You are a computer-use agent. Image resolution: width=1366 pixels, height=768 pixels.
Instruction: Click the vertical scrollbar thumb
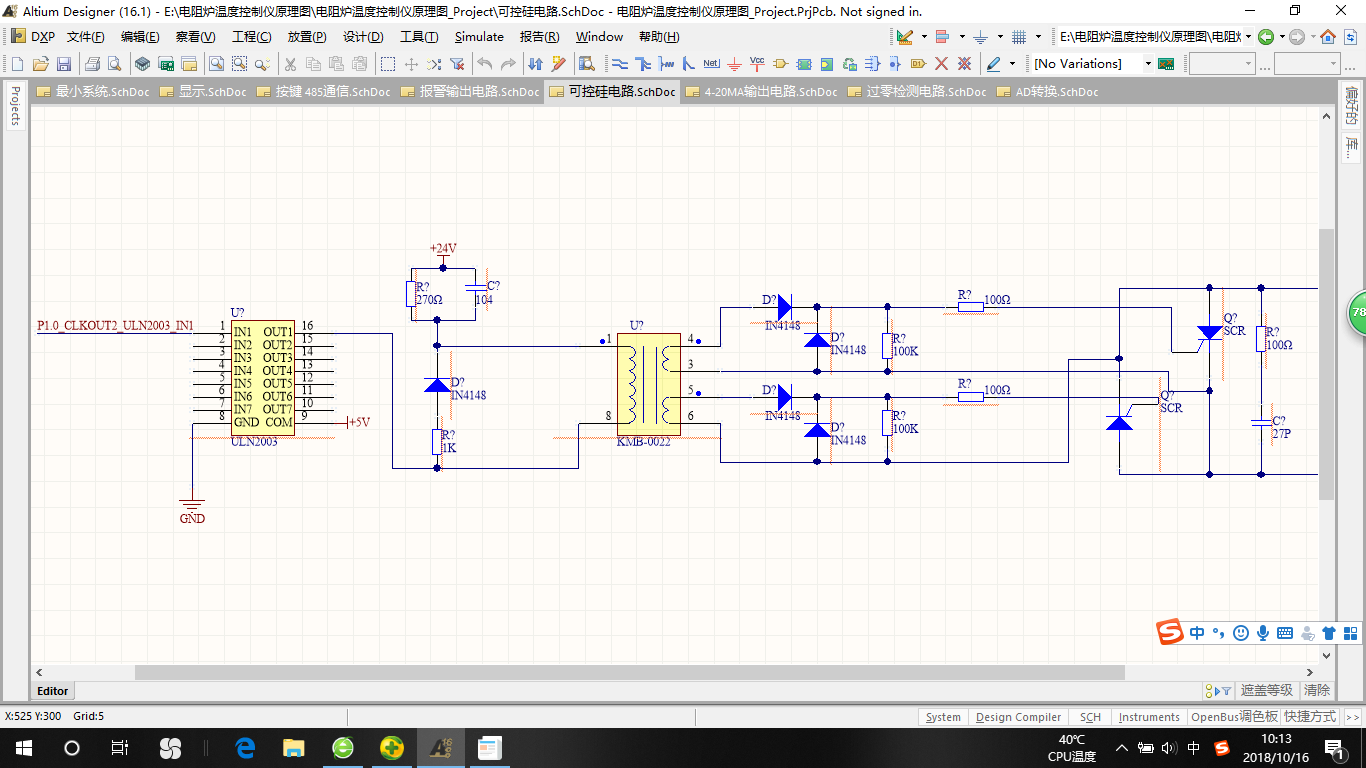(1327, 364)
